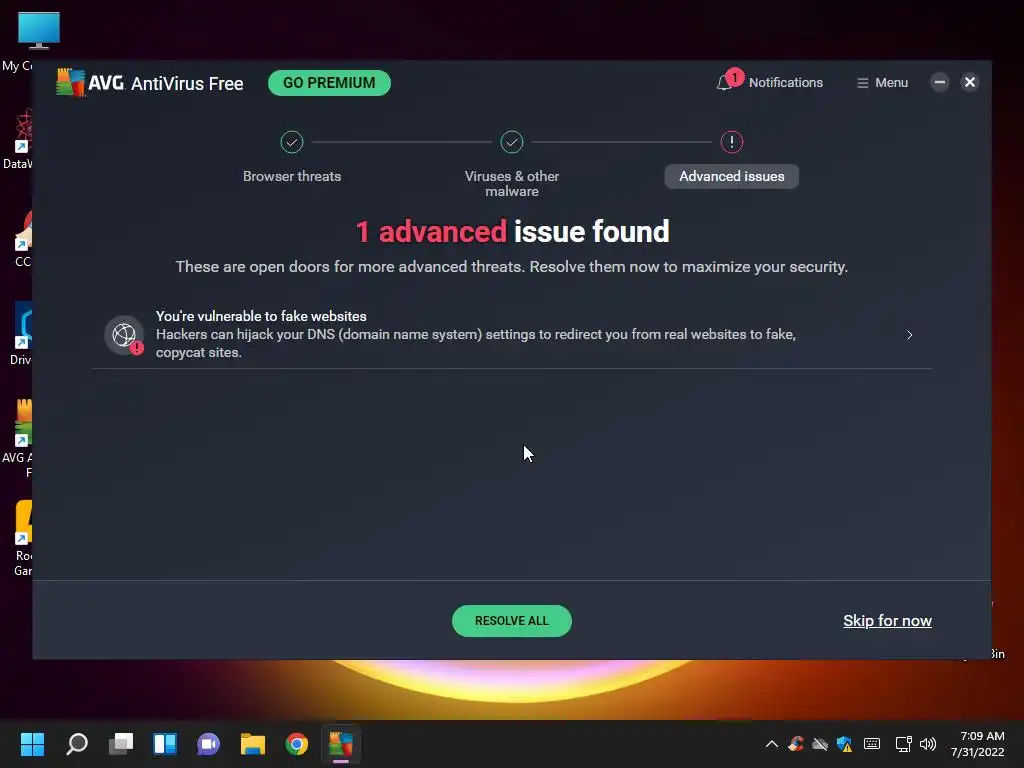
Task: Click the Advanced issues warning icon
Action: [x=731, y=142]
